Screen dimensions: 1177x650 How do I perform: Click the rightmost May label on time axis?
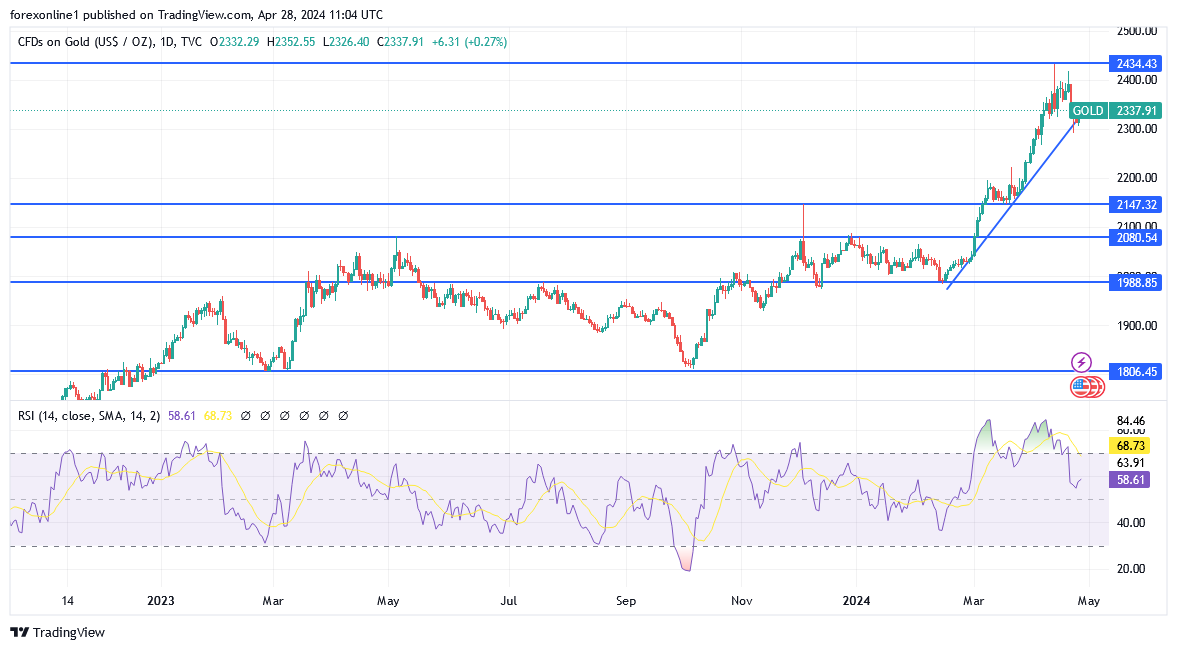coord(1089,600)
